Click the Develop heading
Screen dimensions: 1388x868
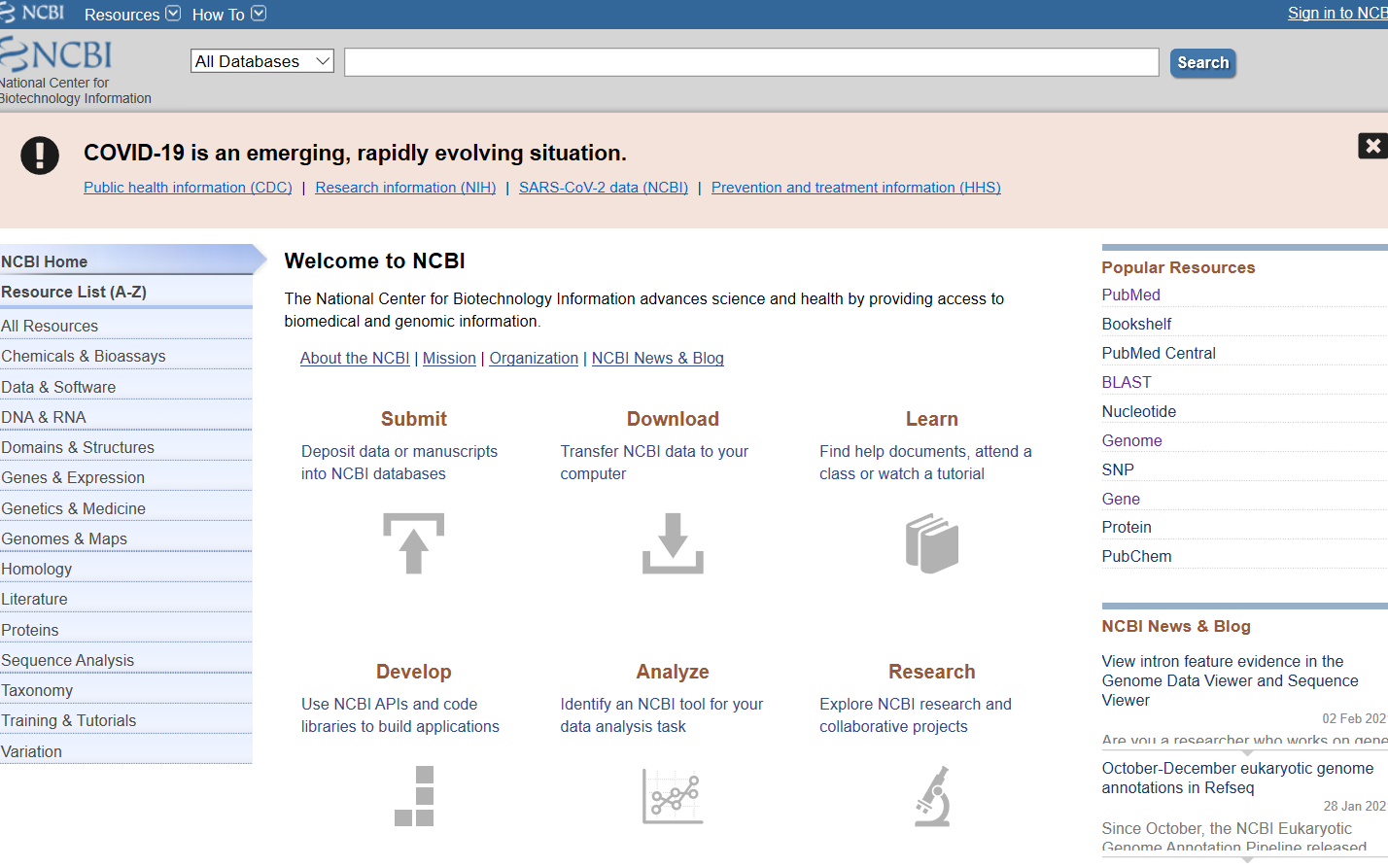pyautogui.click(x=414, y=672)
